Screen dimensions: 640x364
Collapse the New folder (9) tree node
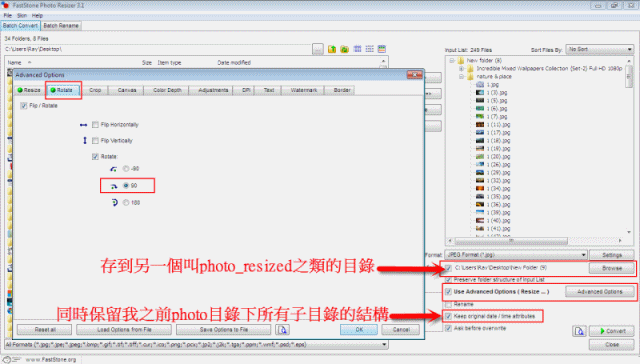pyautogui.click(x=452, y=60)
